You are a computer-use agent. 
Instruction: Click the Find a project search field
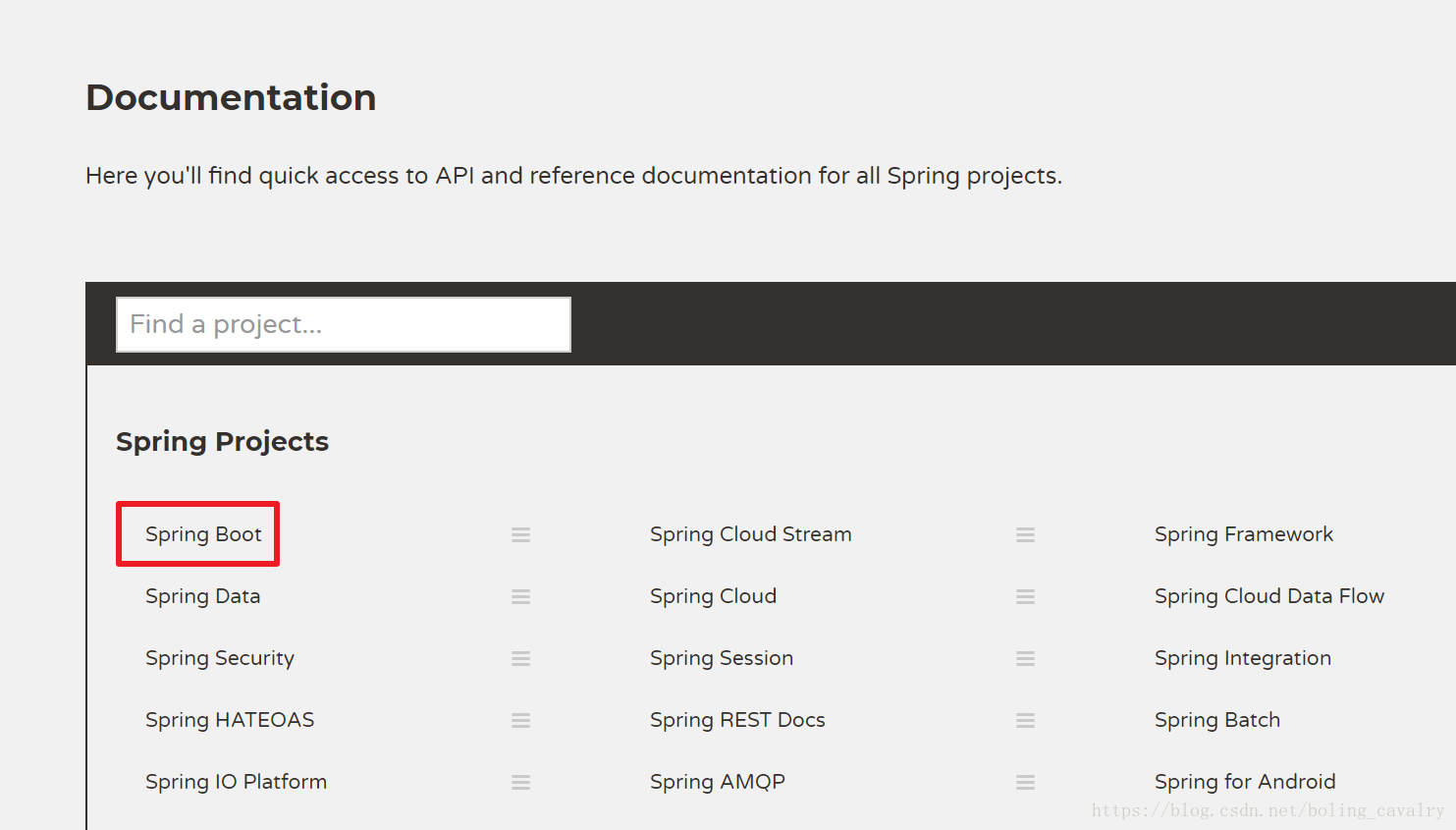pyautogui.click(x=344, y=324)
